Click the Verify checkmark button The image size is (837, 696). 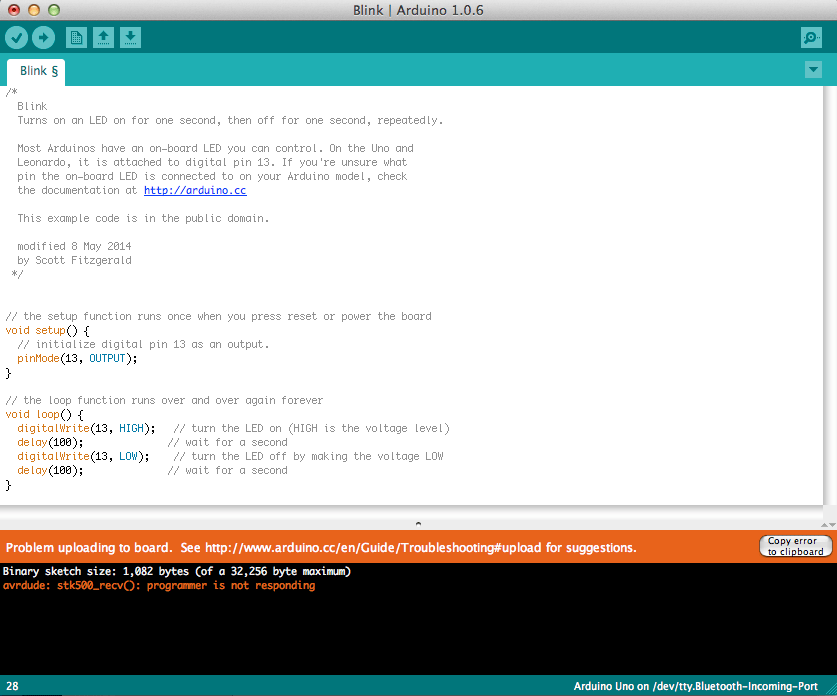click(x=17, y=37)
